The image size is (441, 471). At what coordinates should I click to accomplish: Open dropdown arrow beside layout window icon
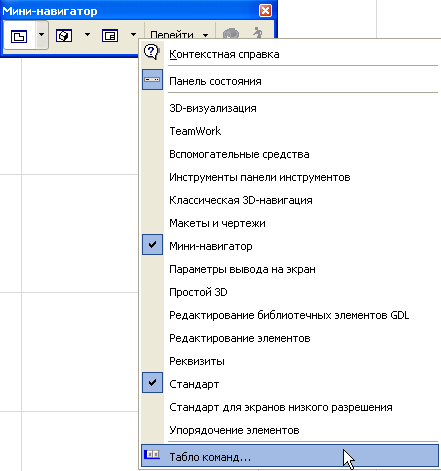pos(133,35)
